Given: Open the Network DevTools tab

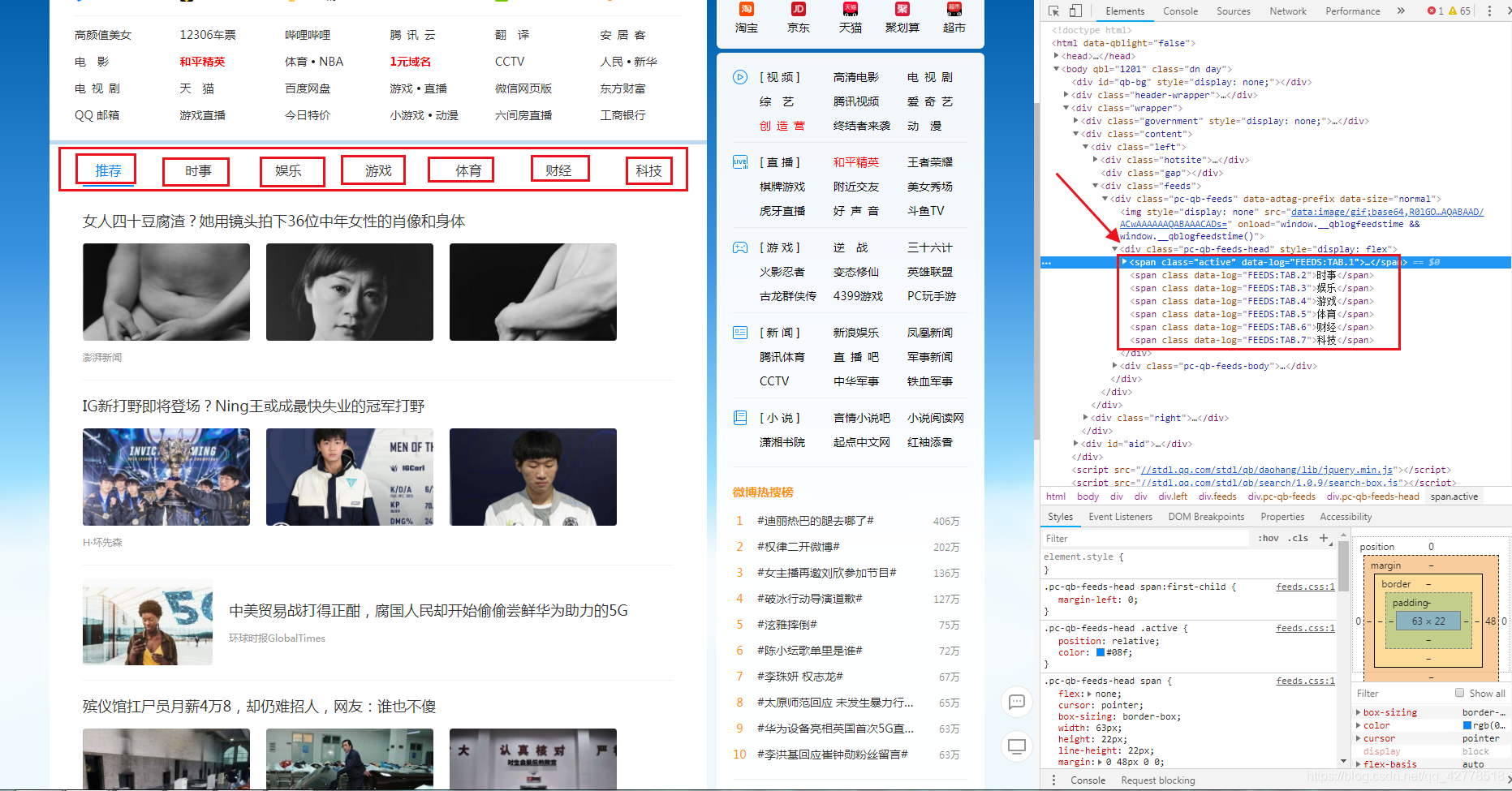Looking at the screenshot, I should pyautogui.click(x=1288, y=11).
